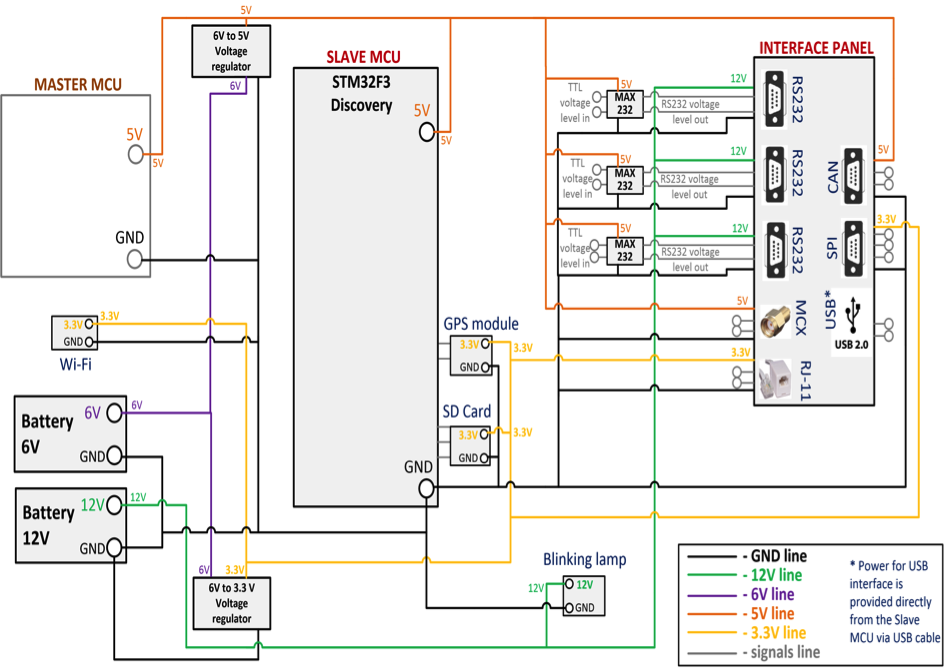Click the USB 2.0 trident symbol
Screen dimensions: 944x668
(x=851, y=315)
